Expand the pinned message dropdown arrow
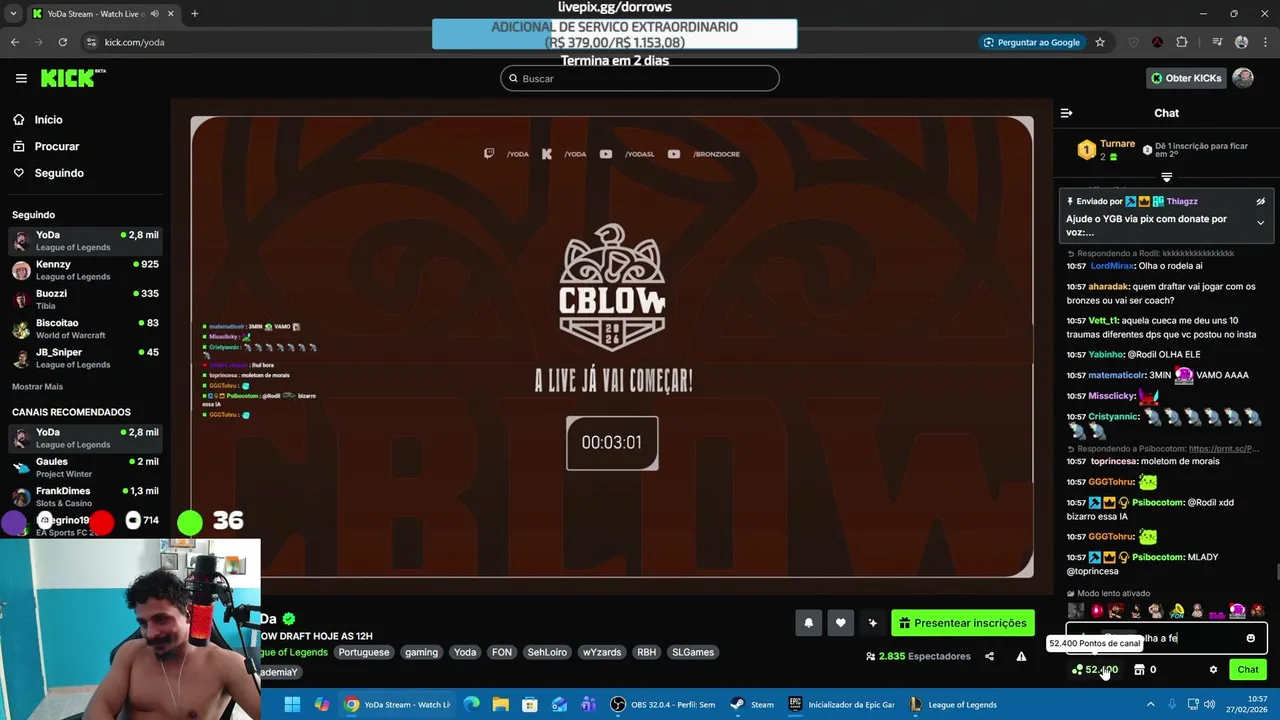The width and height of the screenshot is (1280, 720). (1260, 223)
